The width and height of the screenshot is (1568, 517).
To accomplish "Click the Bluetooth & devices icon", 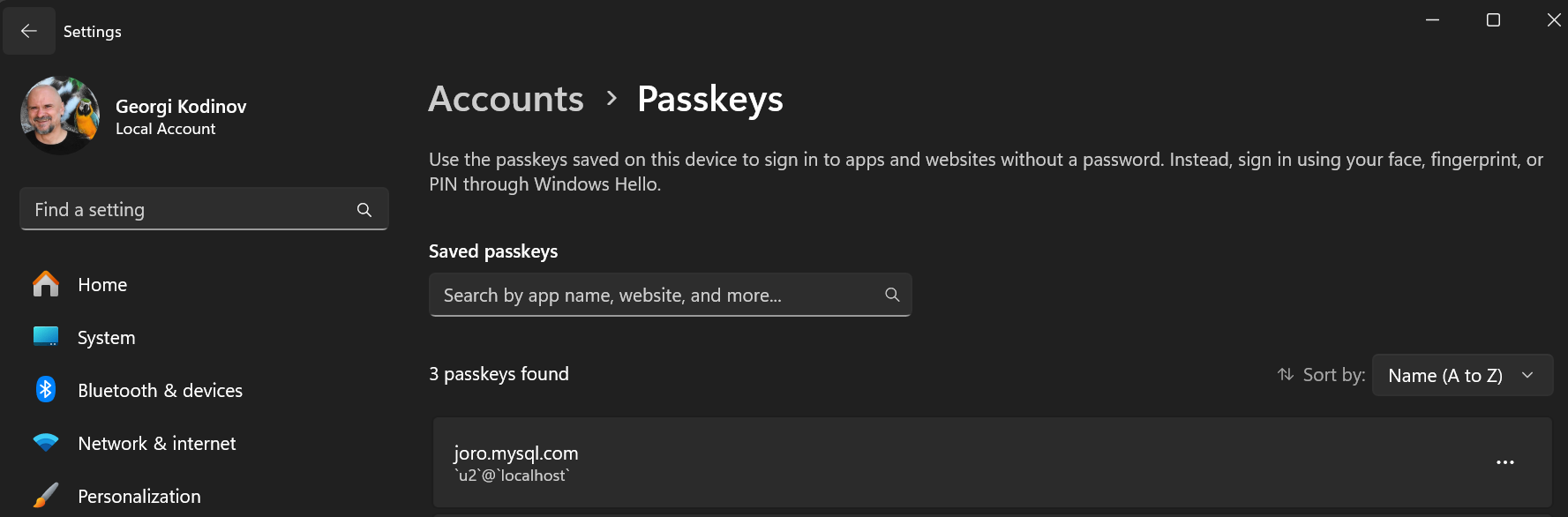I will (45, 390).
